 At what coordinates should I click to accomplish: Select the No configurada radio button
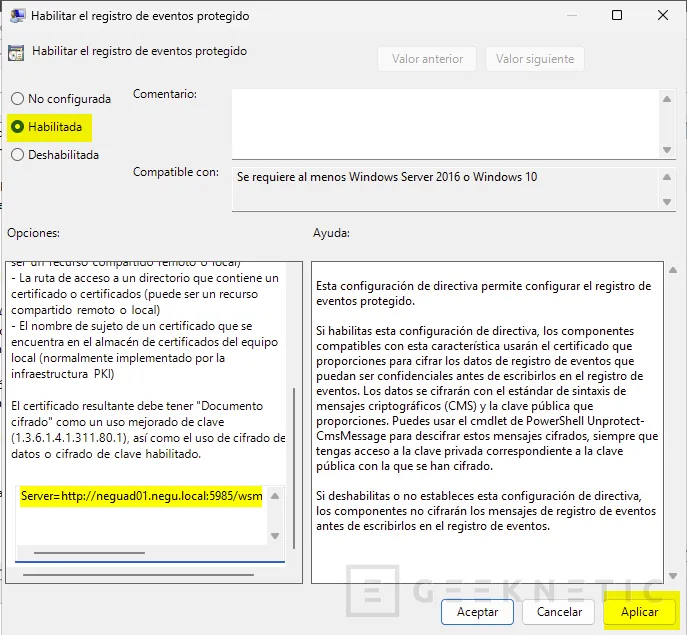tap(61, 99)
